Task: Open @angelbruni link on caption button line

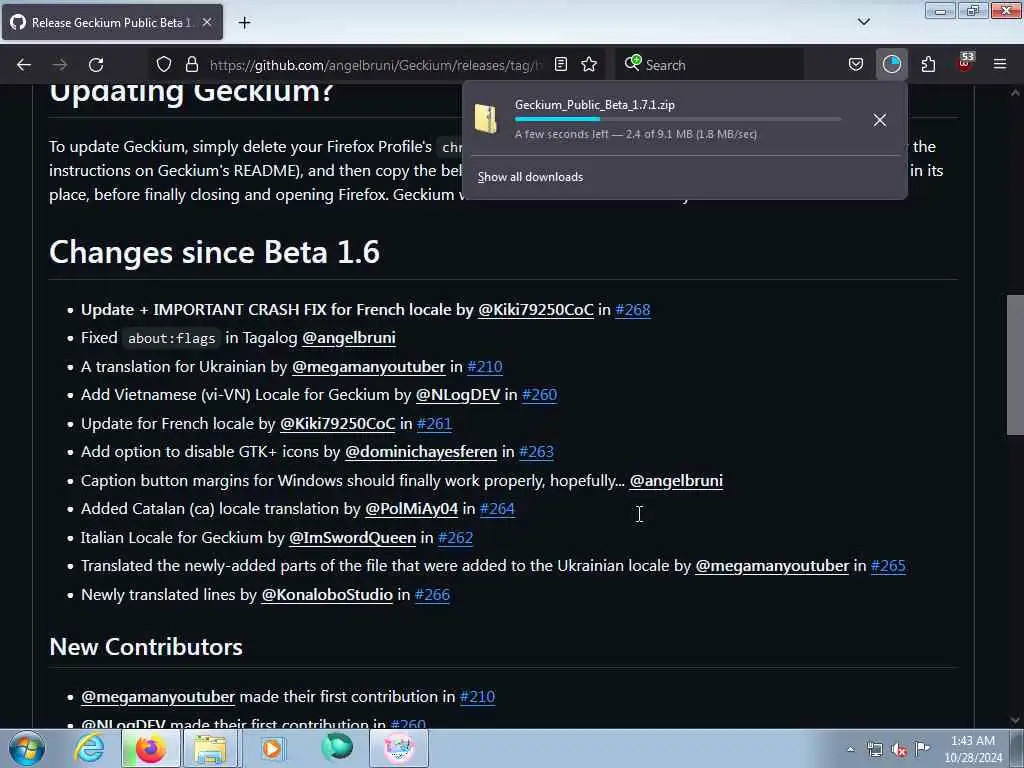Action: tap(676, 481)
